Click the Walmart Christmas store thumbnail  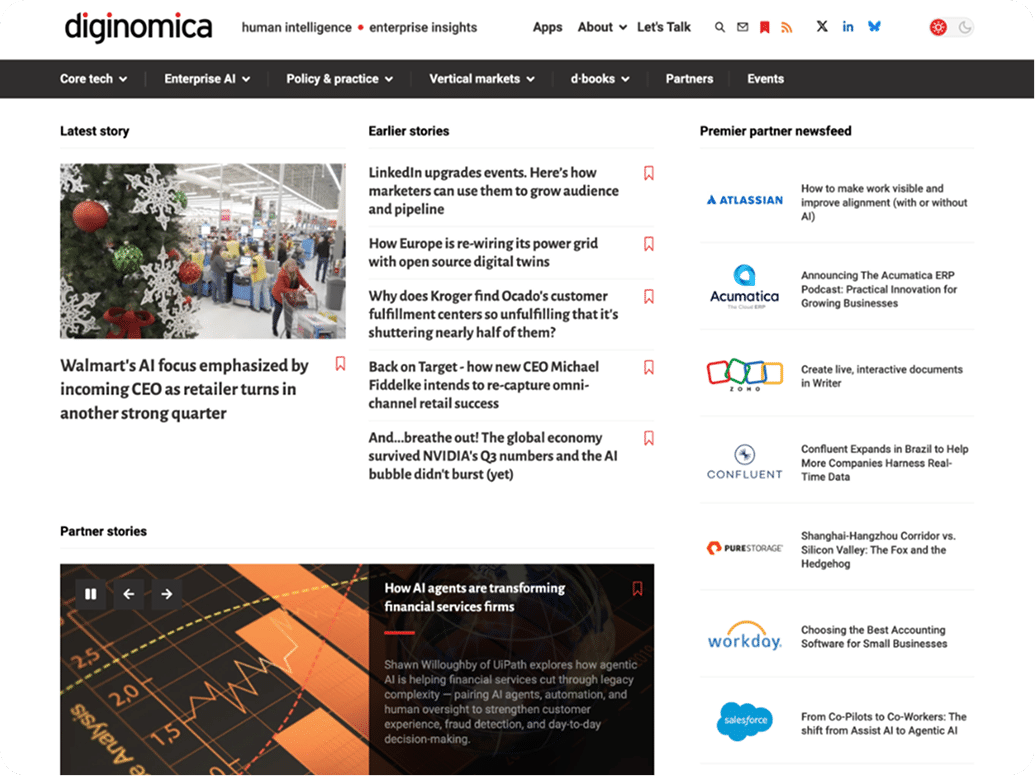click(202, 251)
